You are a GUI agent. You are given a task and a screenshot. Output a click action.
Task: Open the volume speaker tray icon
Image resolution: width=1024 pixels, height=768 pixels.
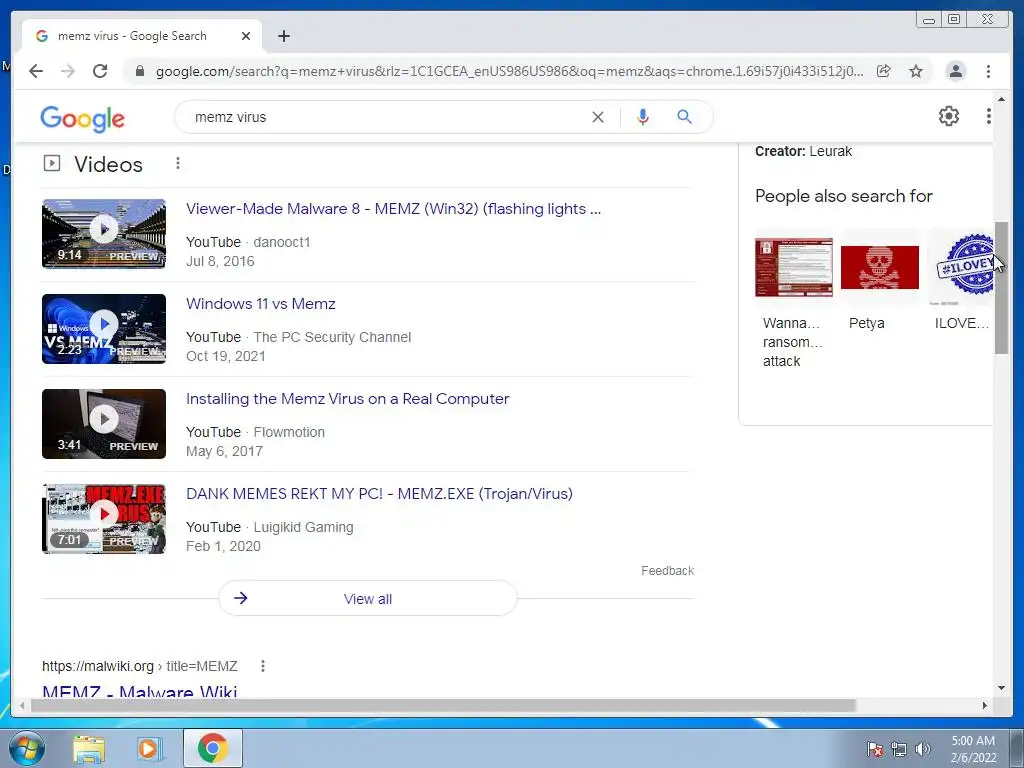(x=922, y=749)
